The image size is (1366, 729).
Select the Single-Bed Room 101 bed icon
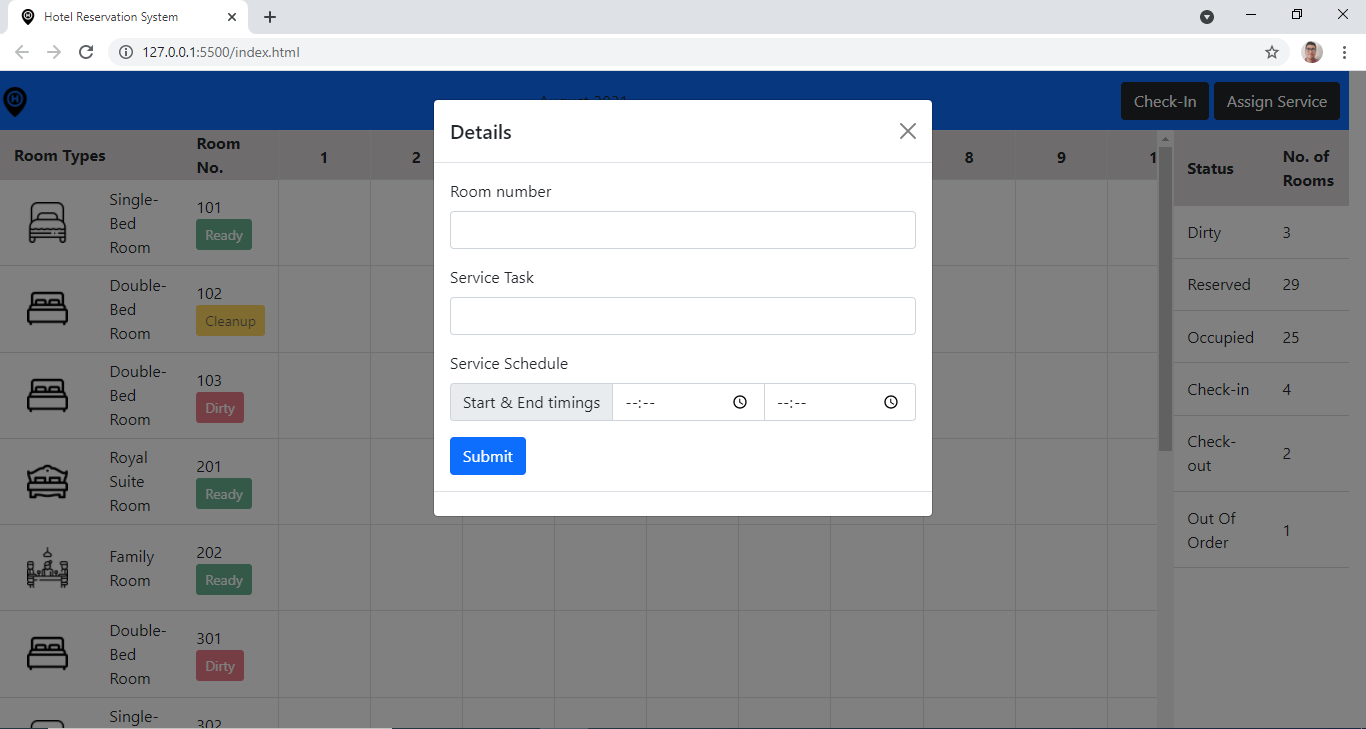click(47, 222)
